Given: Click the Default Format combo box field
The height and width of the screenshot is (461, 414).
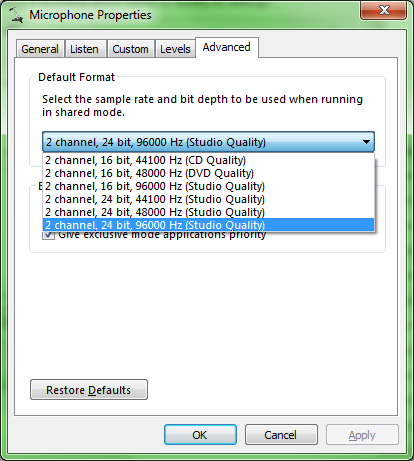Looking at the screenshot, I should 208,142.
